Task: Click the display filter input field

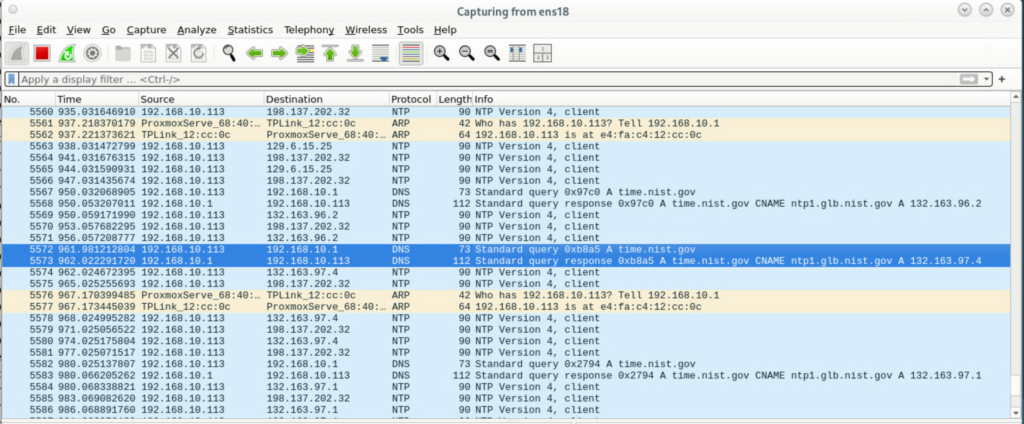Action: pyautogui.click(x=480, y=79)
